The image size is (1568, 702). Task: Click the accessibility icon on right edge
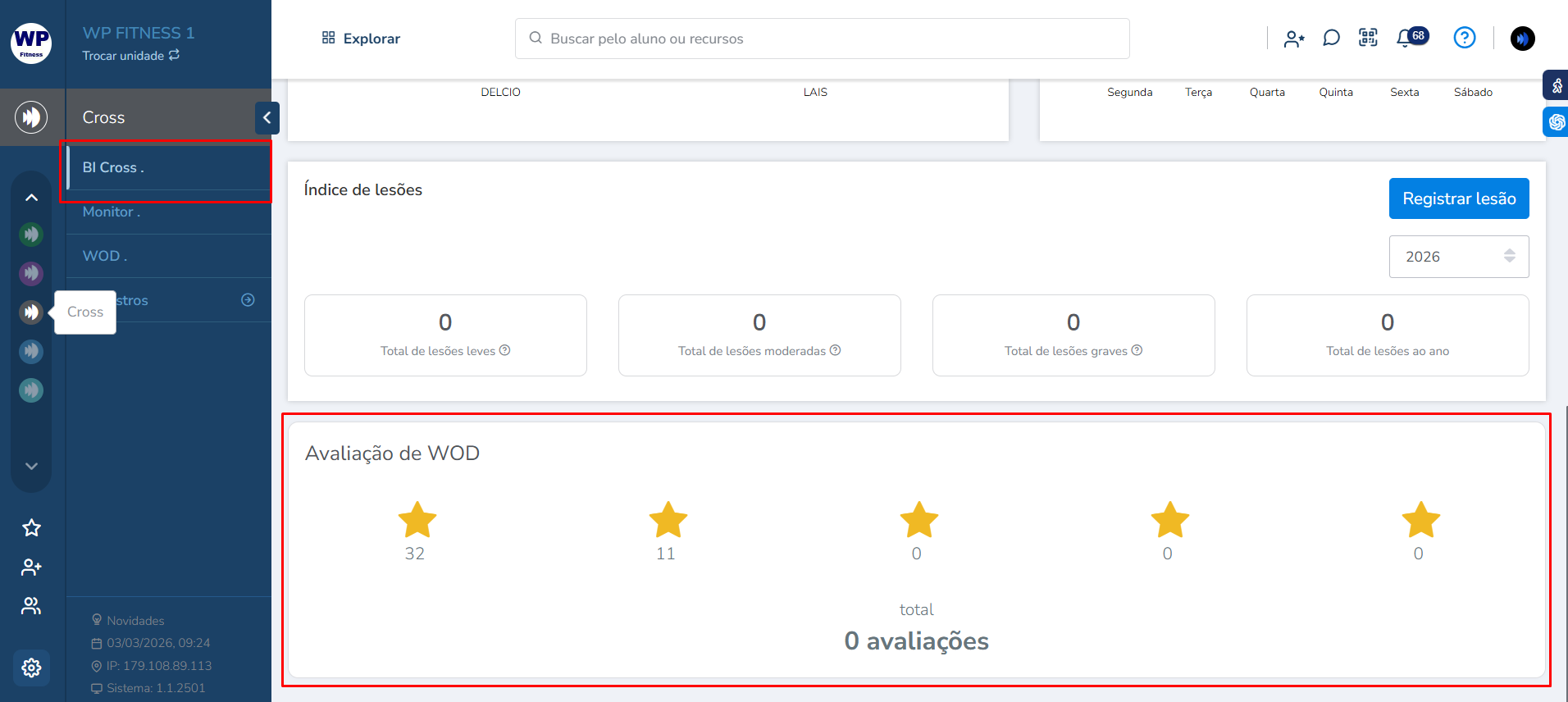tap(1556, 85)
